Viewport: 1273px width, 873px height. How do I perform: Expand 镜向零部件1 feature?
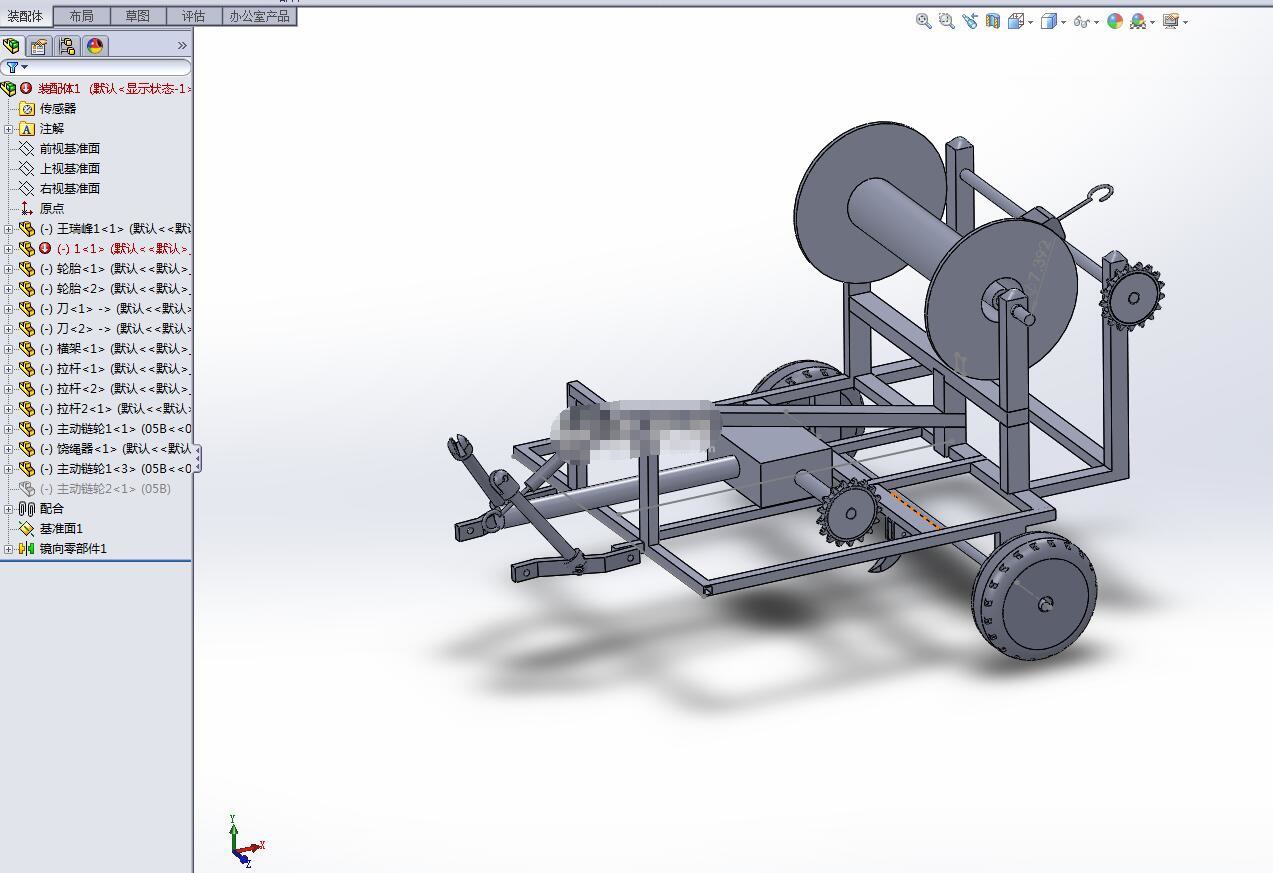[x=8, y=548]
